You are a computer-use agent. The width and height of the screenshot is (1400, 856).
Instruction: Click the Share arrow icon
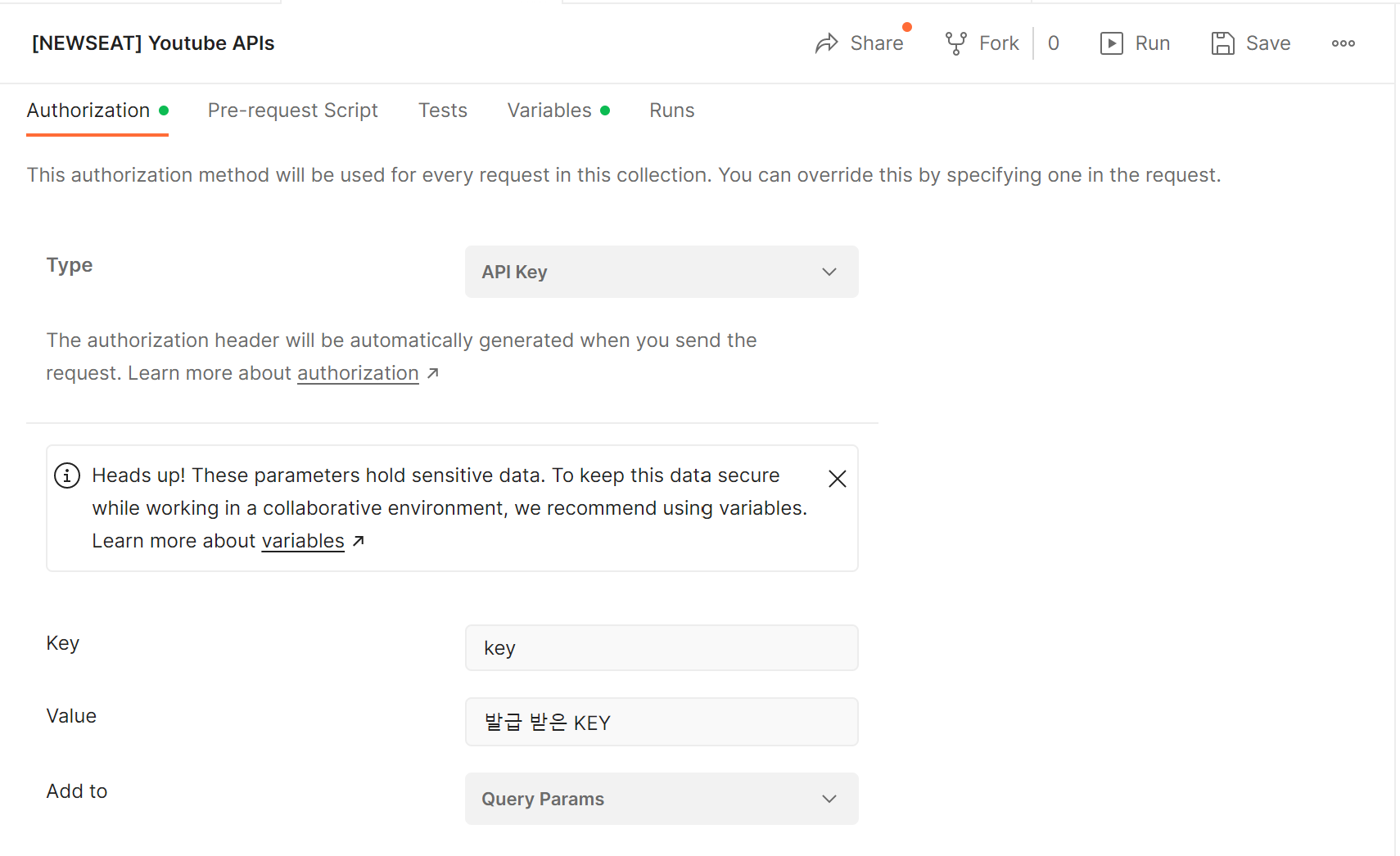tap(827, 43)
